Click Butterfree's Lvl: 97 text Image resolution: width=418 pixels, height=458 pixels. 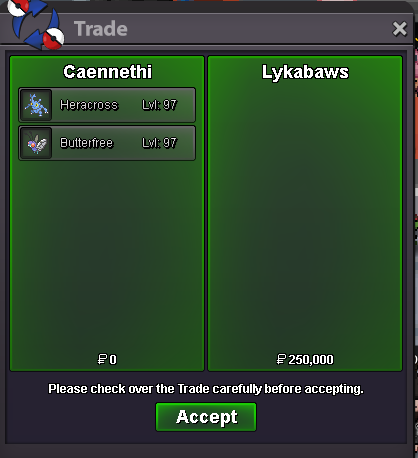[x=159, y=143]
